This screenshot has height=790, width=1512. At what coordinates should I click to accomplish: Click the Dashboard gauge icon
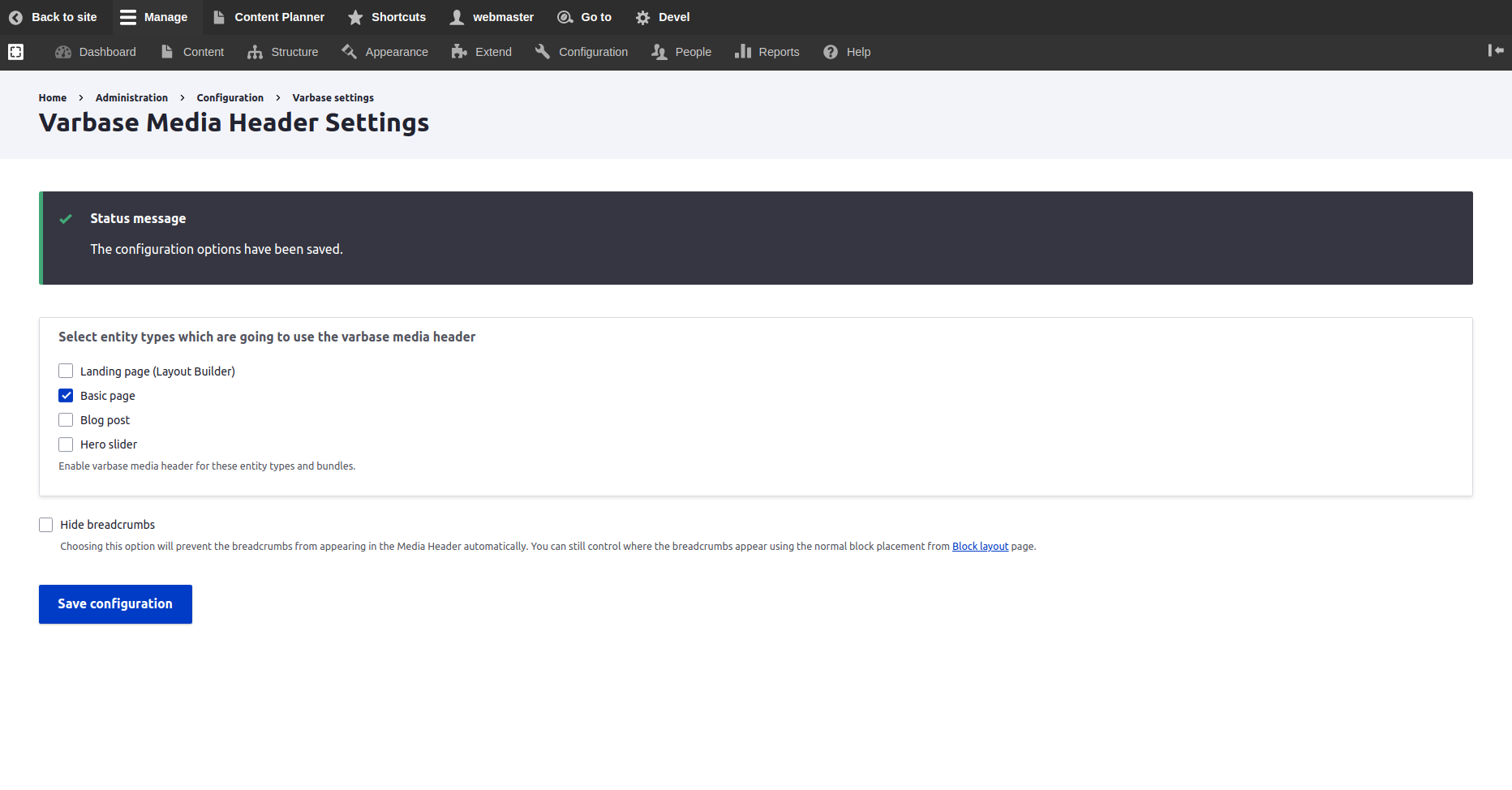coord(63,52)
